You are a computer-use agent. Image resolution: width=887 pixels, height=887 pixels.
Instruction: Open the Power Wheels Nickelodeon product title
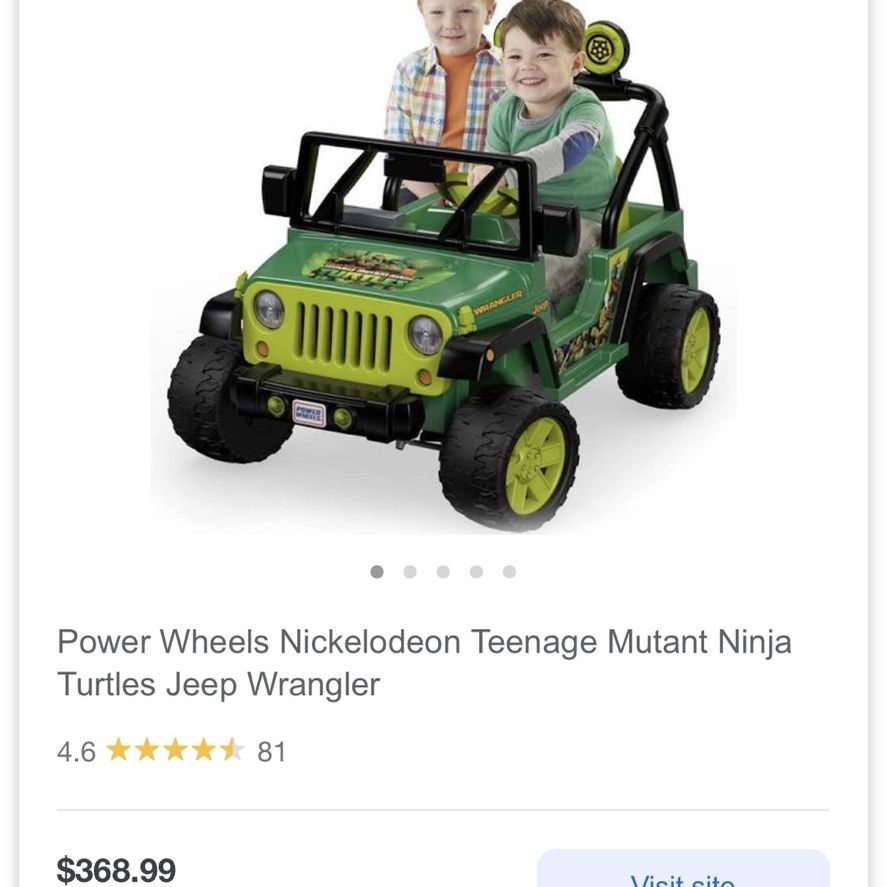424,663
